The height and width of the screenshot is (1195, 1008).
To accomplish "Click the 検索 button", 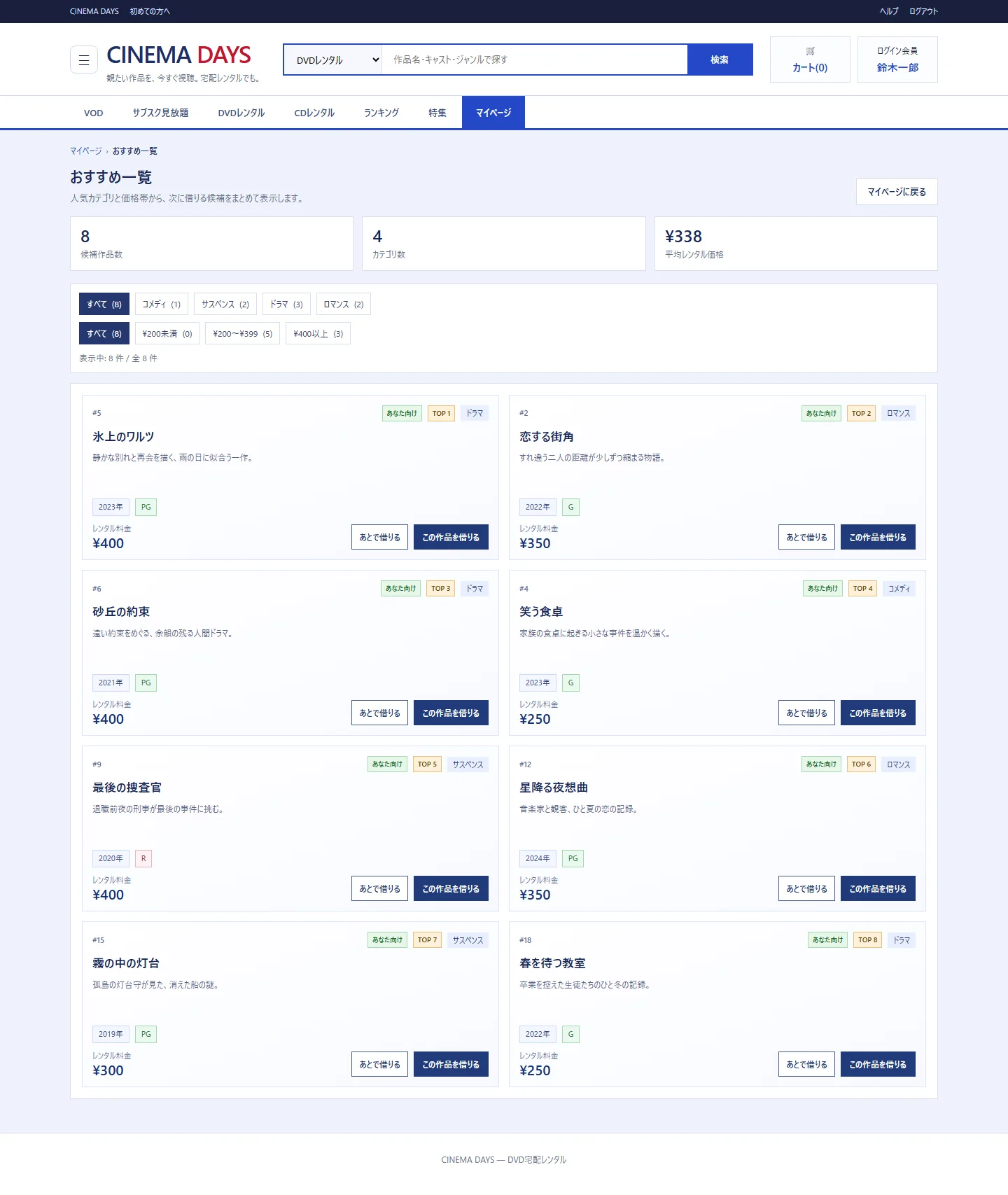I will 720,60.
